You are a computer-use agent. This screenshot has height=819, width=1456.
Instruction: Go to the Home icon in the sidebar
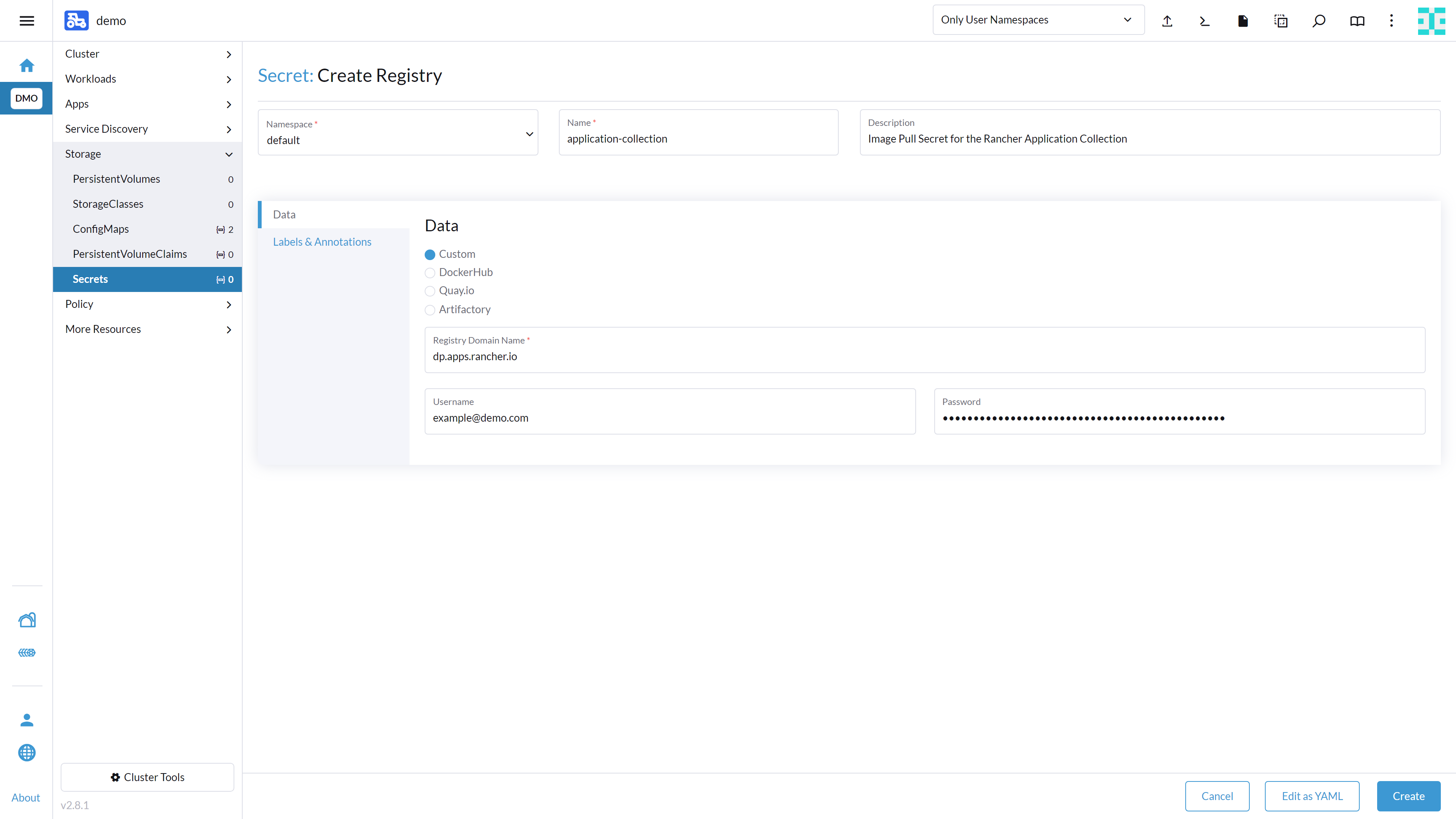[x=27, y=66]
